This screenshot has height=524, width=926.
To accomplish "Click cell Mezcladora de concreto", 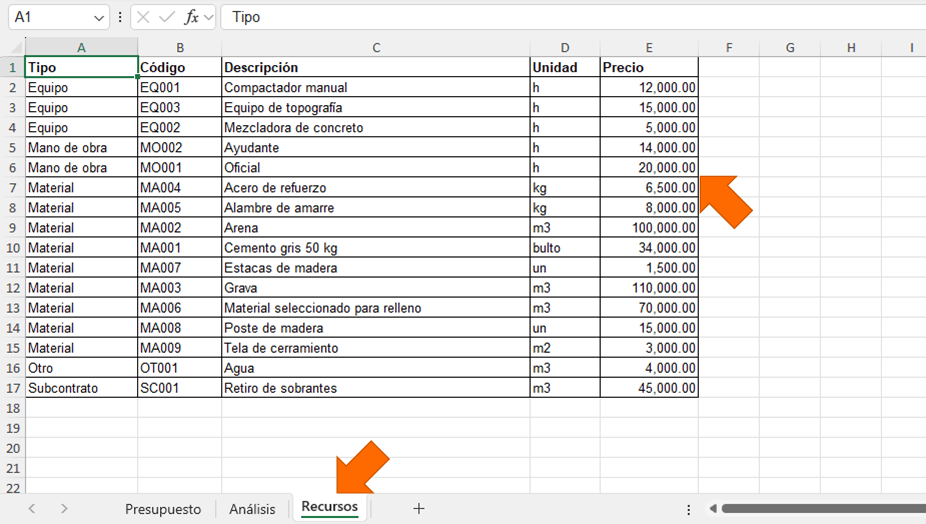I will pyautogui.click(x=376, y=128).
